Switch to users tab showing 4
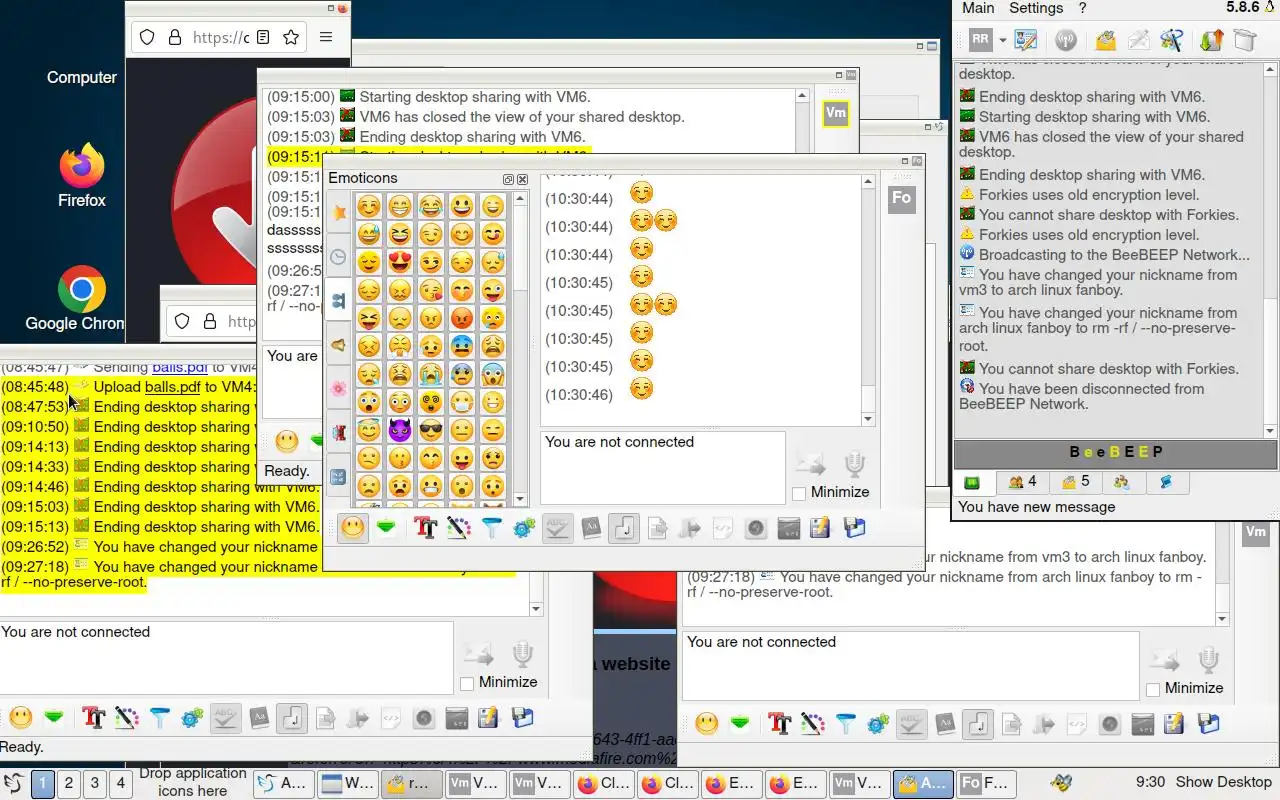The width and height of the screenshot is (1280, 800). point(1022,482)
